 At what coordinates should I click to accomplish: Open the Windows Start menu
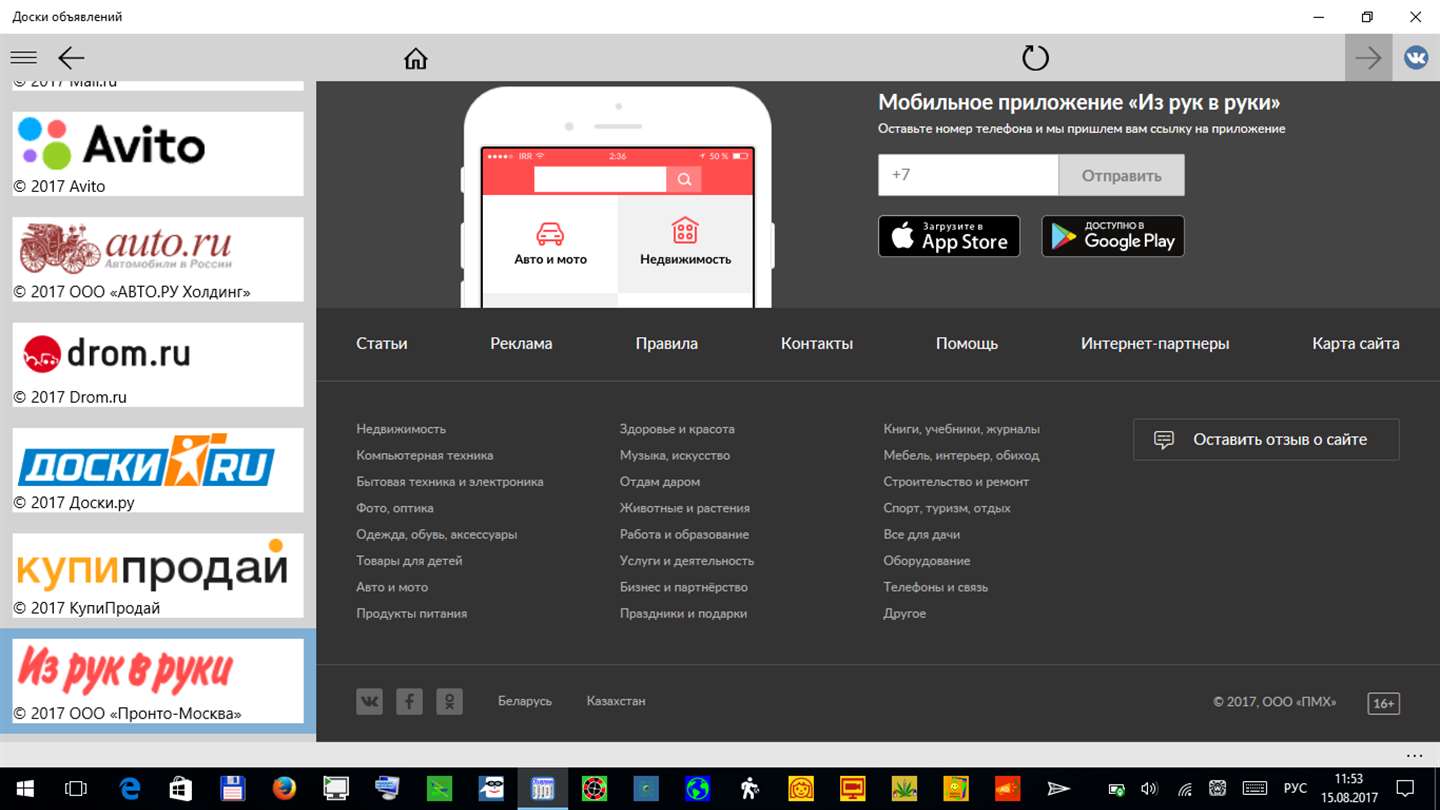[x=24, y=789]
